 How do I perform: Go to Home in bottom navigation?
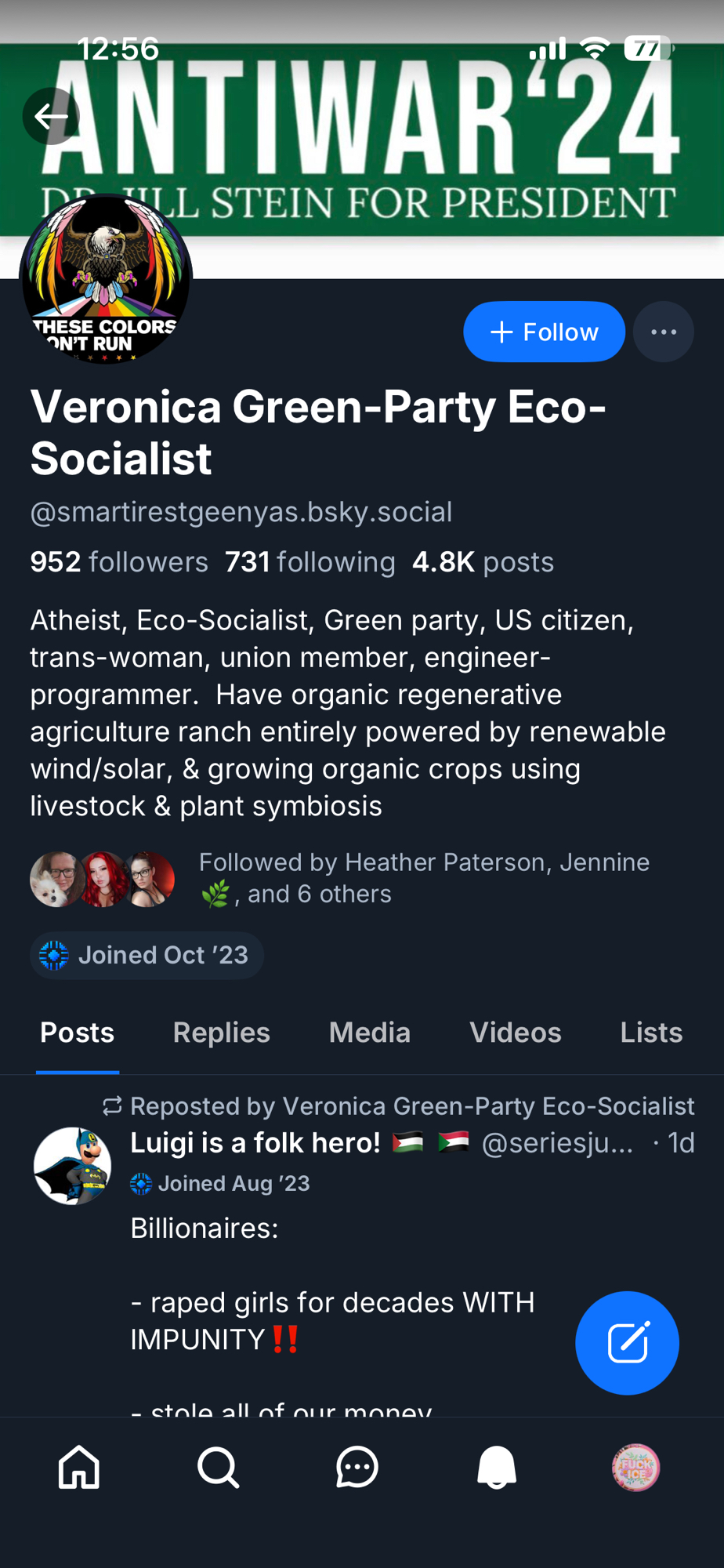click(x=79, y=1467)
